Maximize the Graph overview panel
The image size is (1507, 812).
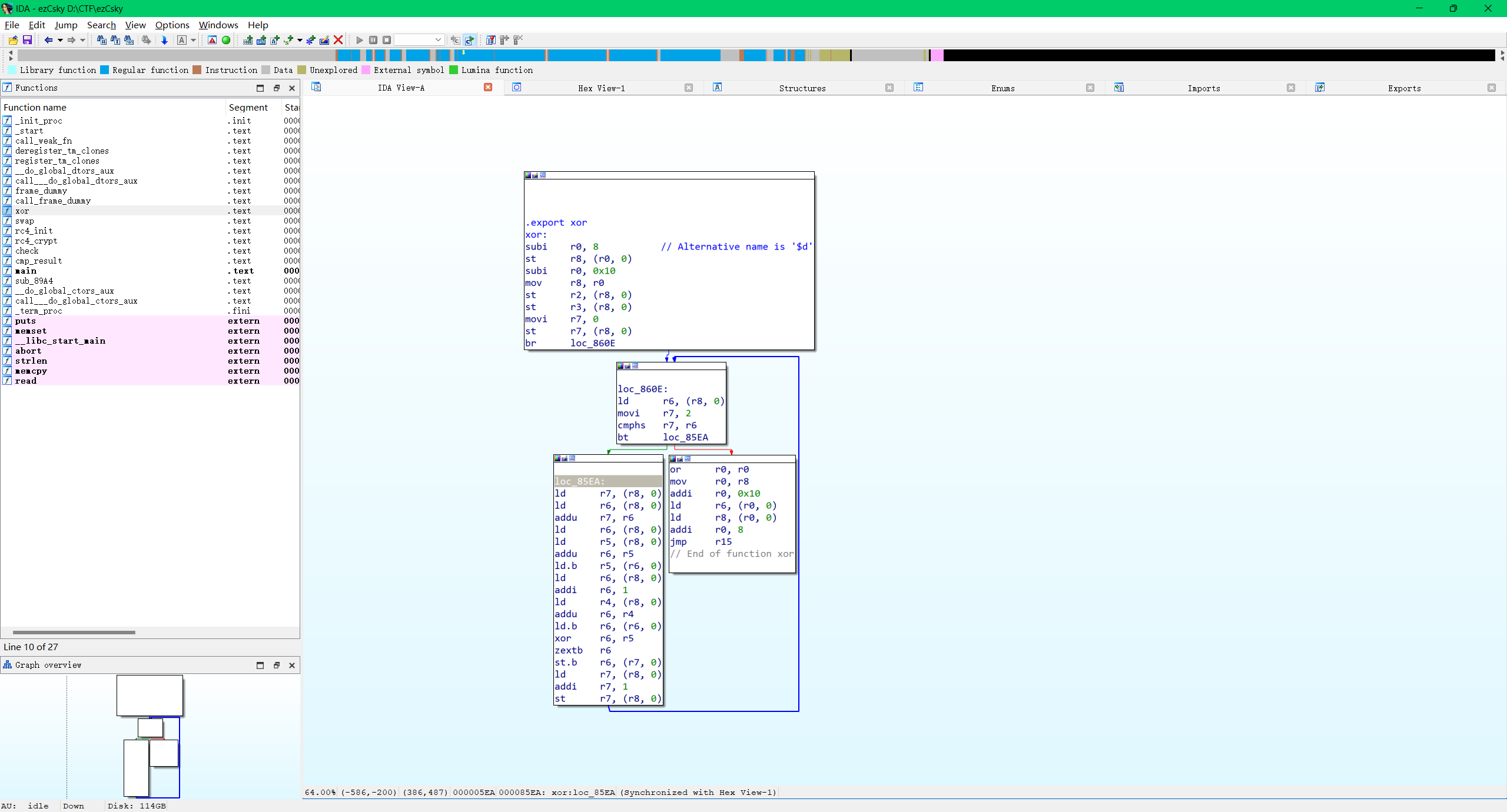coord(260,665)
